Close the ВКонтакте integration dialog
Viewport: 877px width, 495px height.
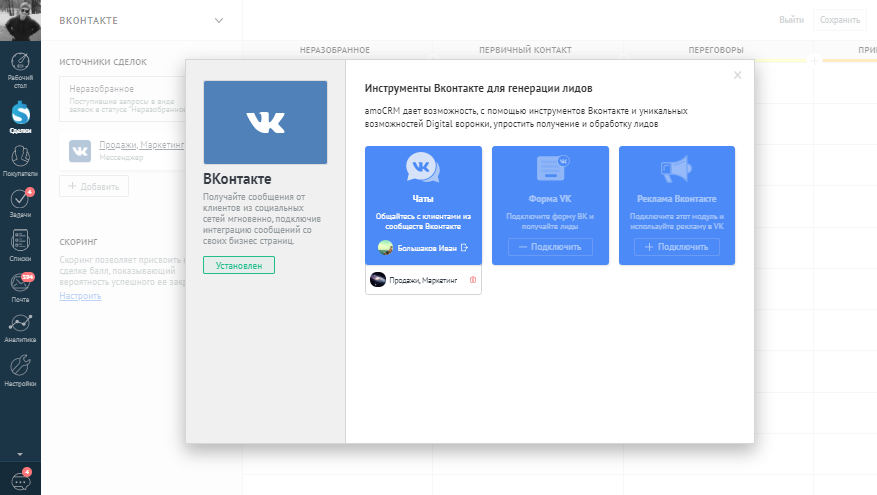pyautogui.click(x=737, y=75)
